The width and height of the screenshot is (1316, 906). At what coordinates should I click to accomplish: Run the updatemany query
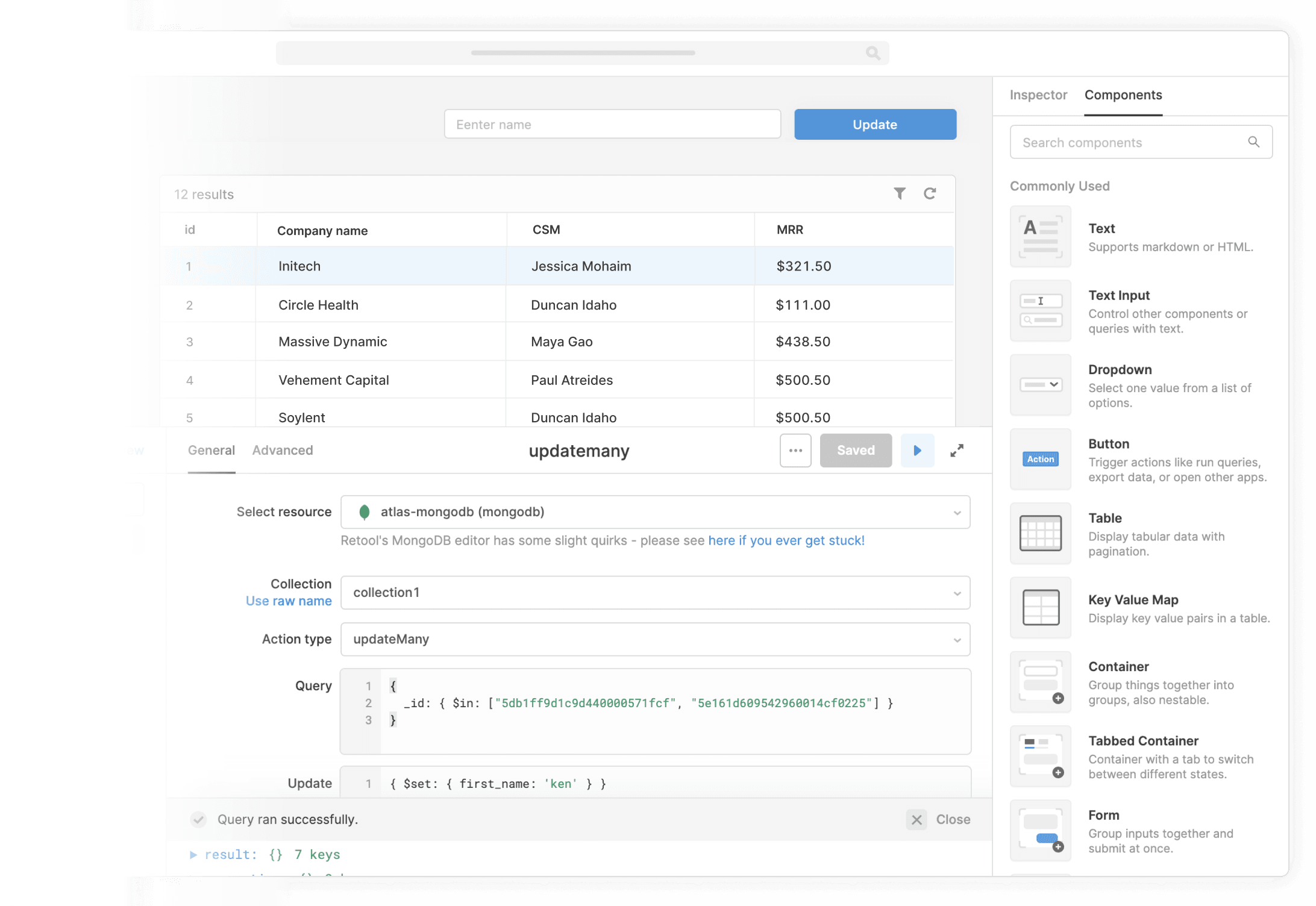[917, 450]
